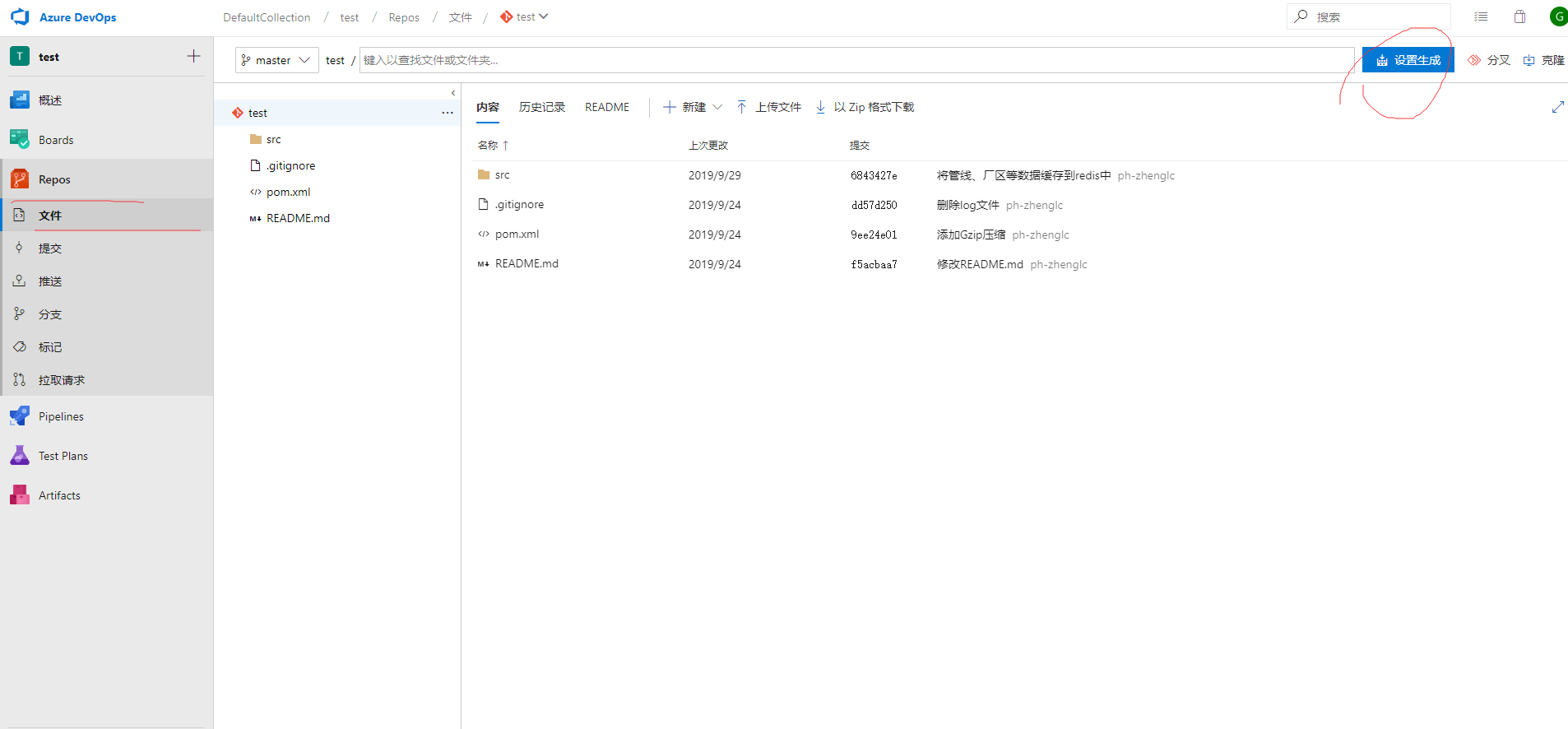
Task: Open Pipelines from the sidebar
Action: (x=61, y=416)
